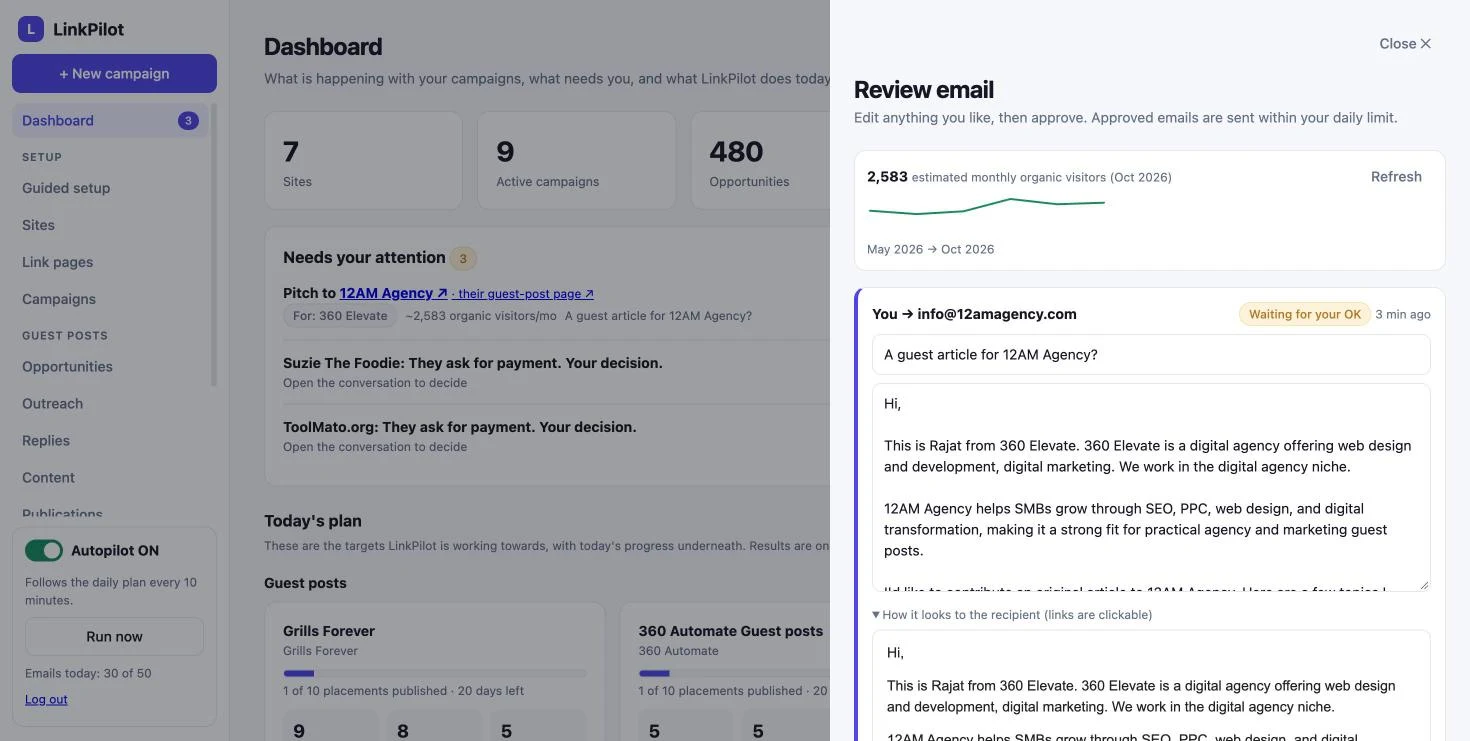The image size is (1470, 741).
Task: Click the 7 Sites stat card
Action: point(363,161)
